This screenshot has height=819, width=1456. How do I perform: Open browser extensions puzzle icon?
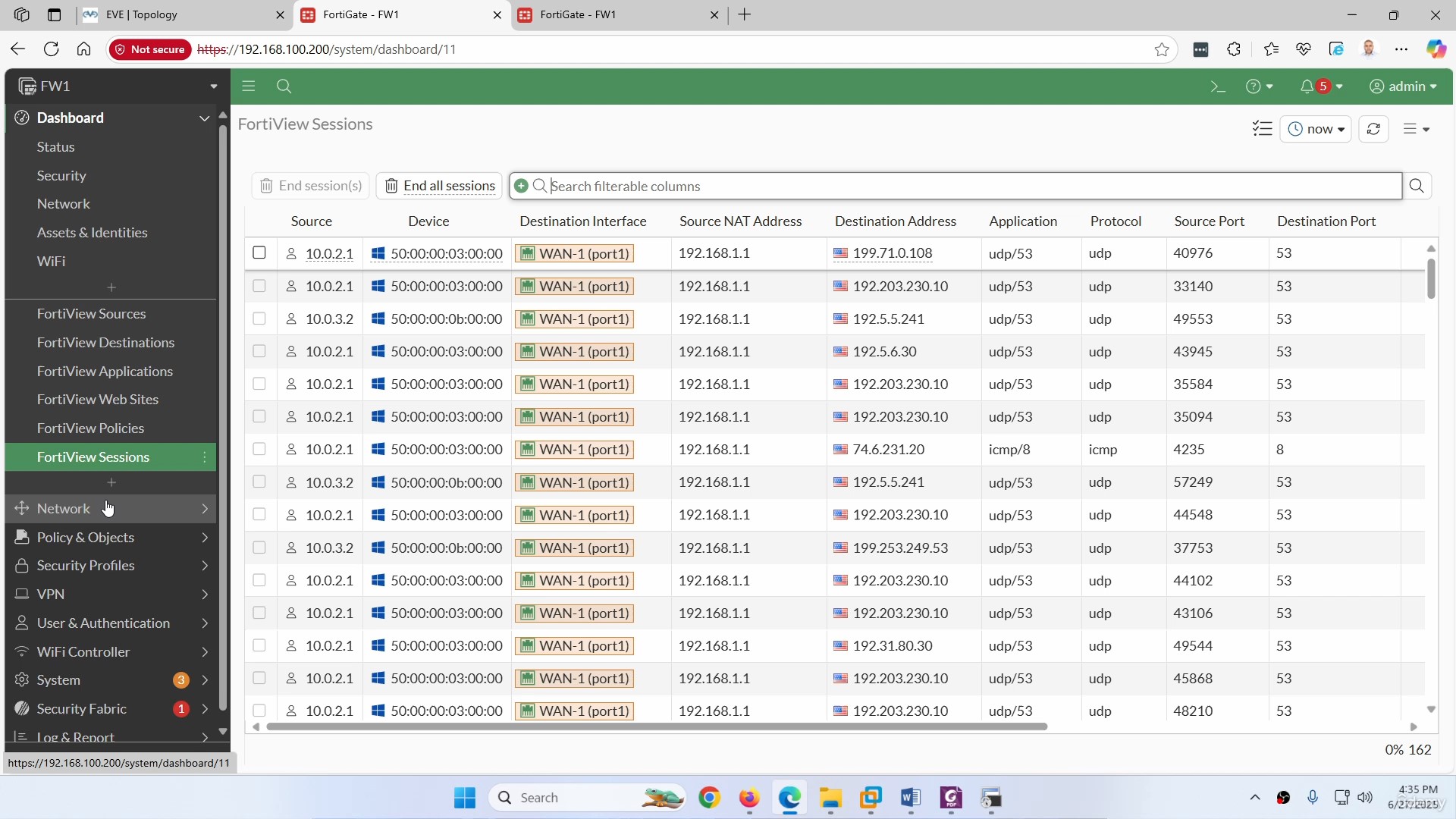click(1234, 49)
